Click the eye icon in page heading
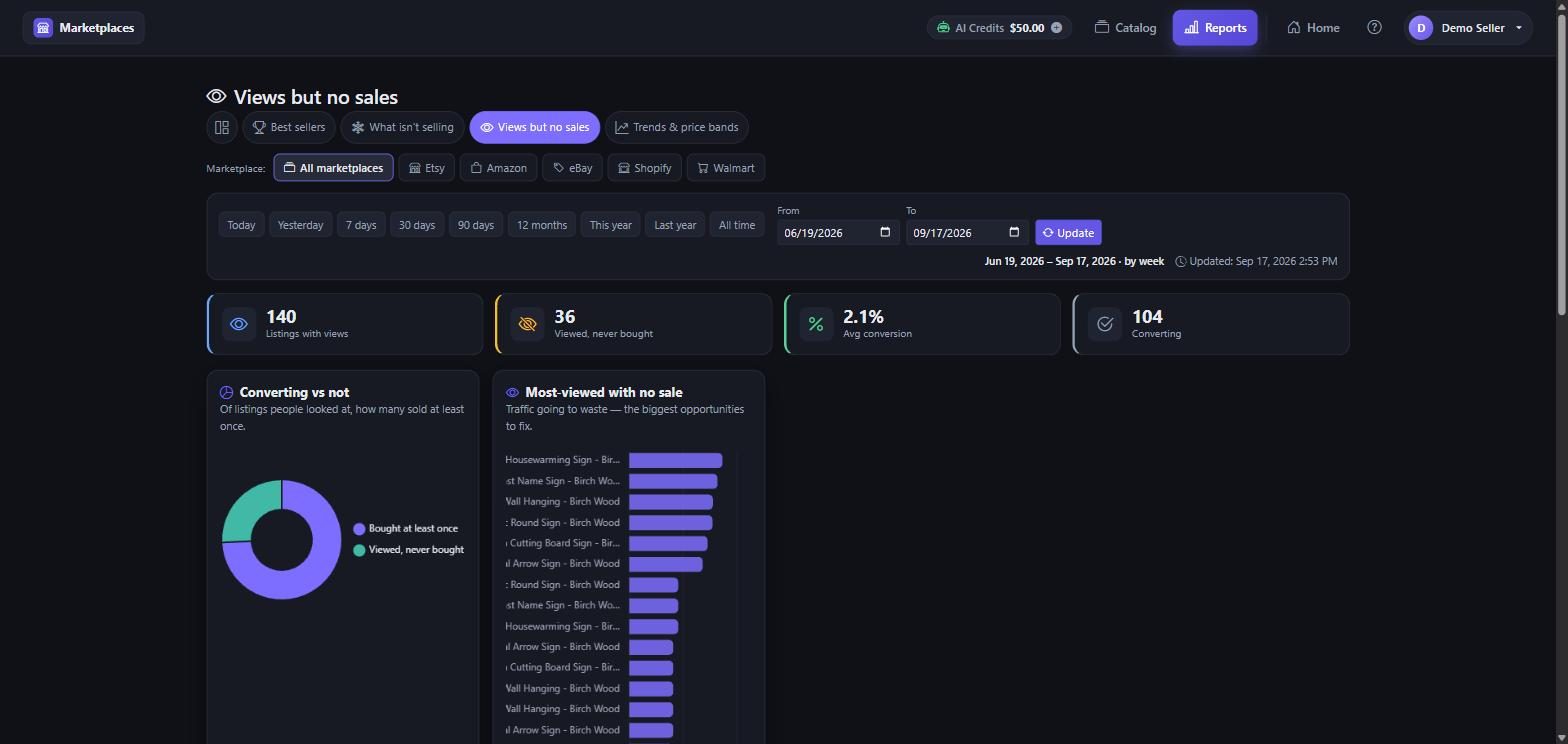This screenshot has width=1568, height=744. [x=216, y=97]
